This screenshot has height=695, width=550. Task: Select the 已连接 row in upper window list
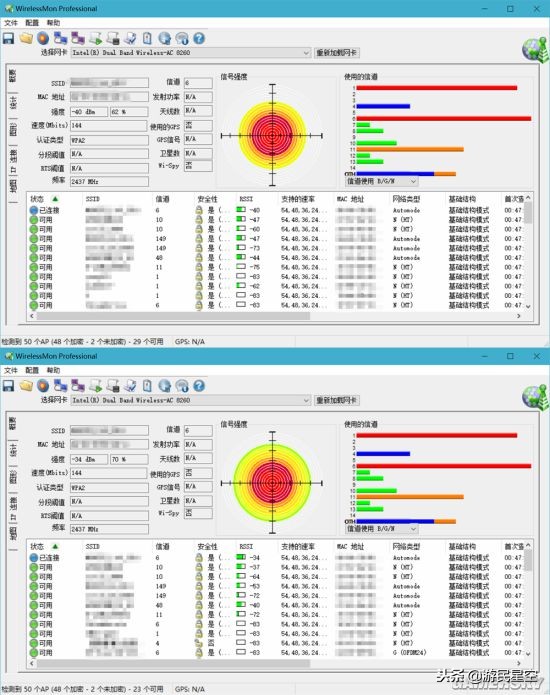point(277,210)
